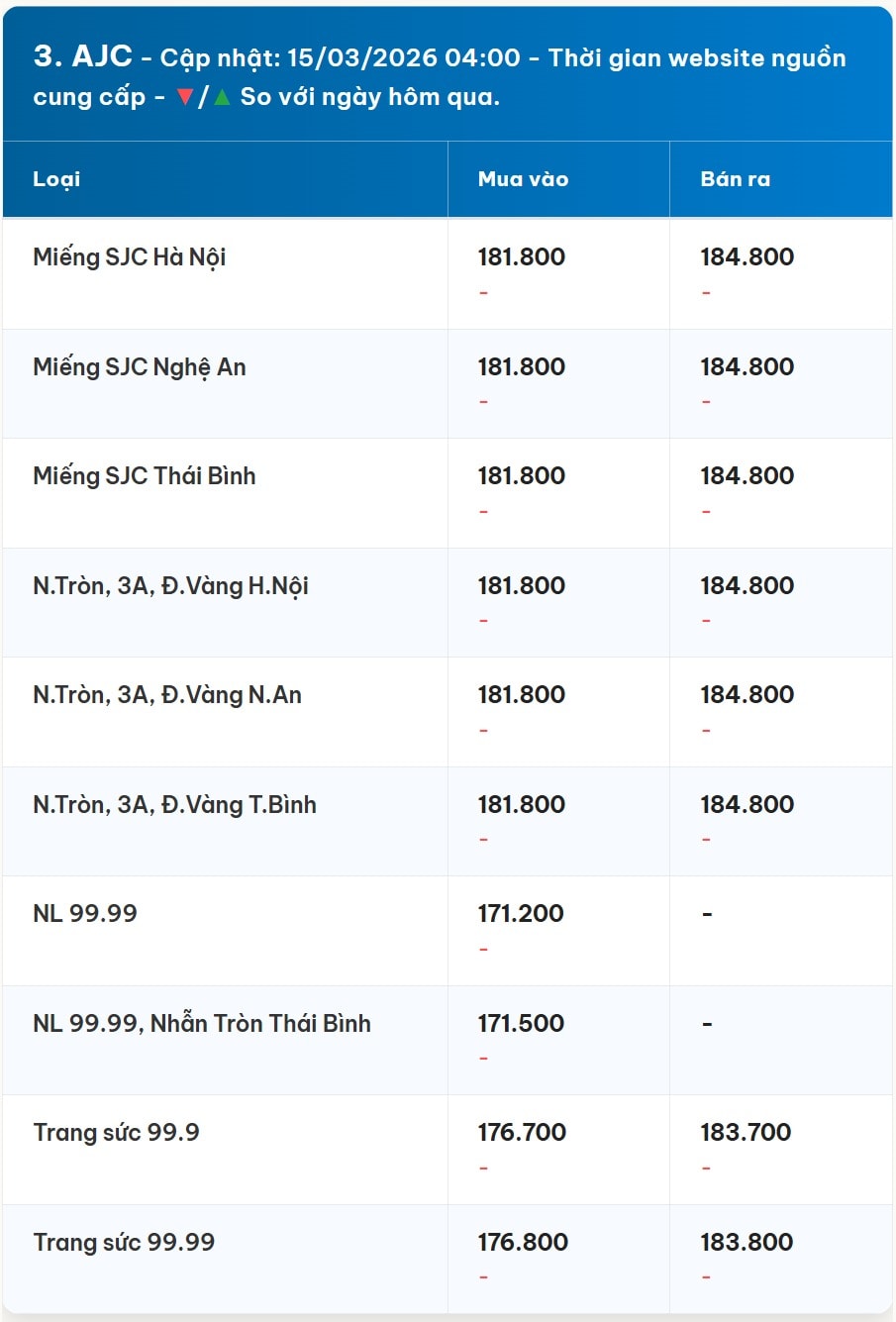Select the NL 99.99 row label
This screenshot has width=896, height=1322.
tap(85, 914)
